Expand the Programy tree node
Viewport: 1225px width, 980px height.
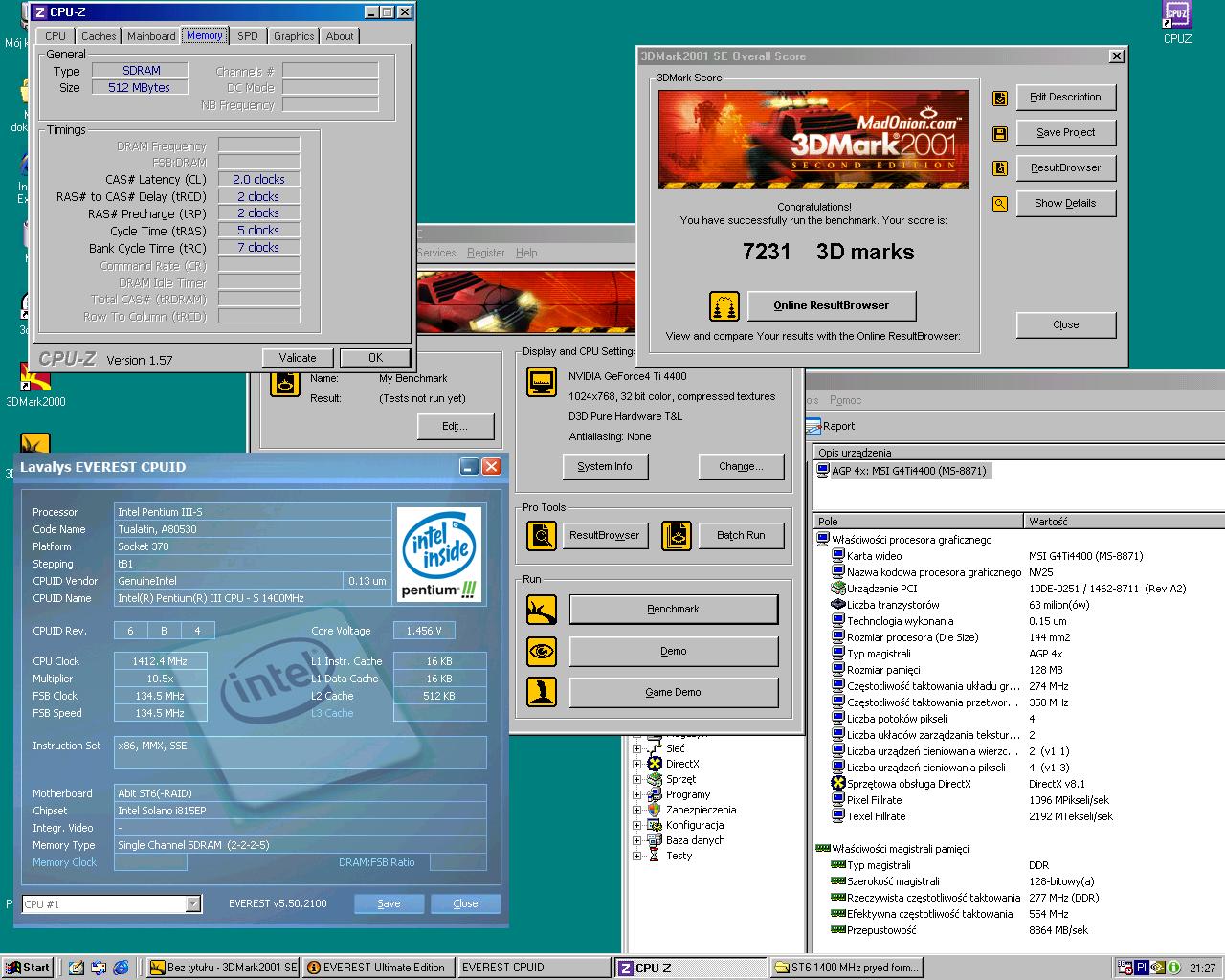pos(636,794)
